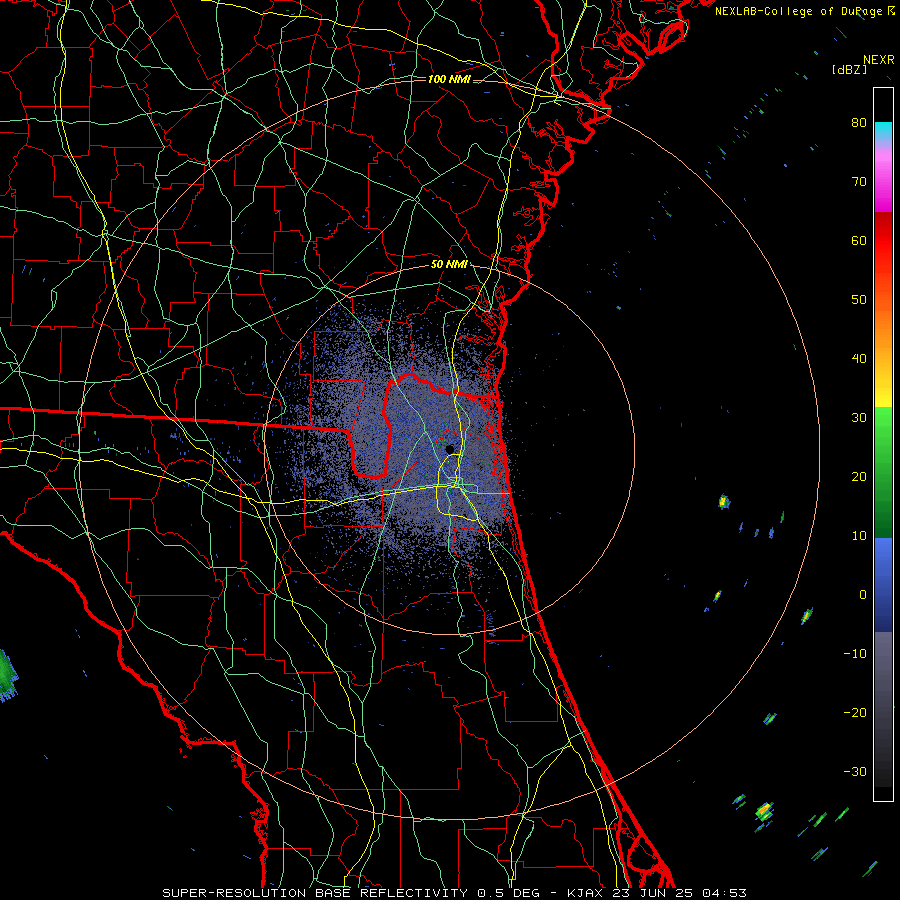Click the -30 value on the dBZ scale

(855, 771)
